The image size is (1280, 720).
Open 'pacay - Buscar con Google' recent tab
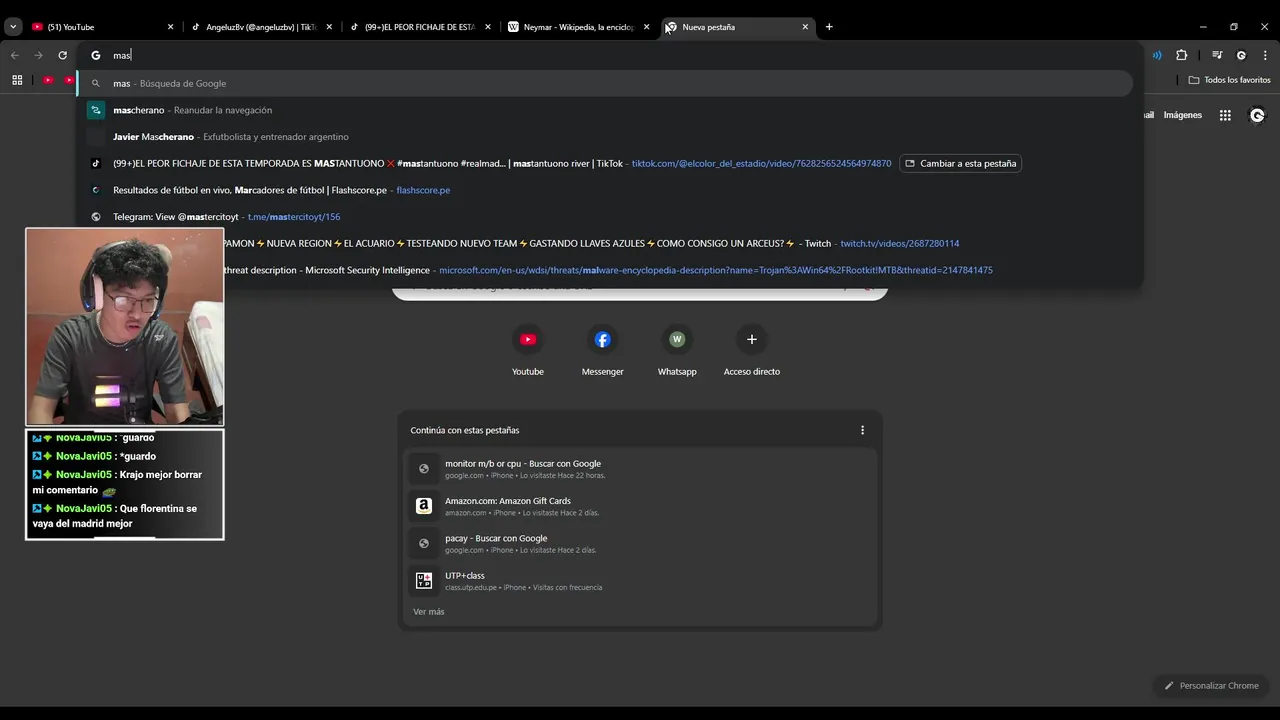coord(640,543)
